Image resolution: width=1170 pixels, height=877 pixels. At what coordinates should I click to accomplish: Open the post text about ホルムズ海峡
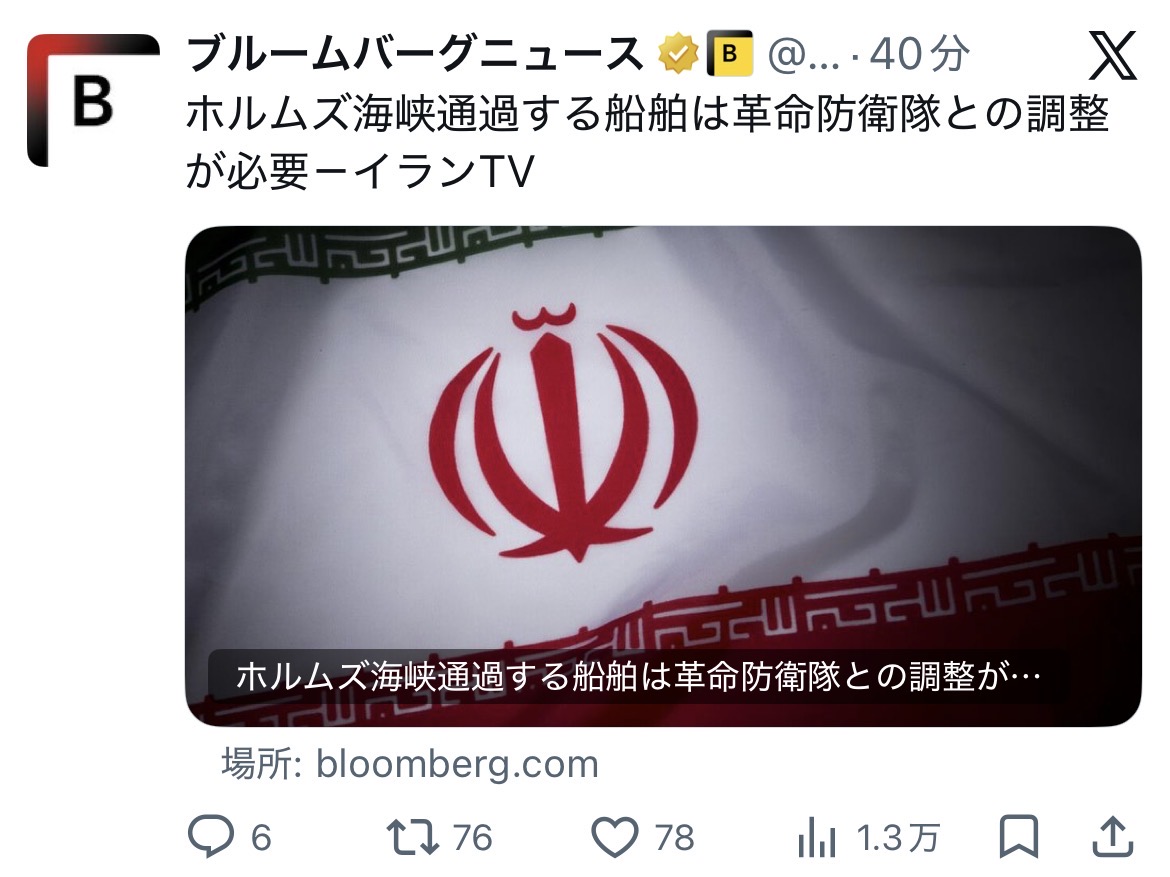click(x=647, y=143)
